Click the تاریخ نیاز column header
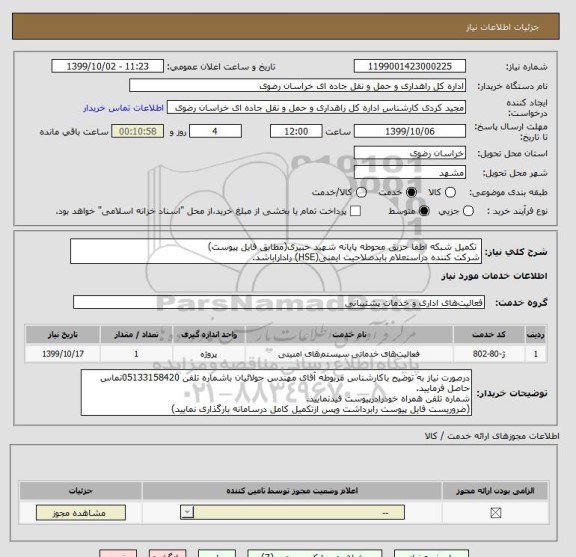Screen dimensions: 576x557 click(63, 334)
